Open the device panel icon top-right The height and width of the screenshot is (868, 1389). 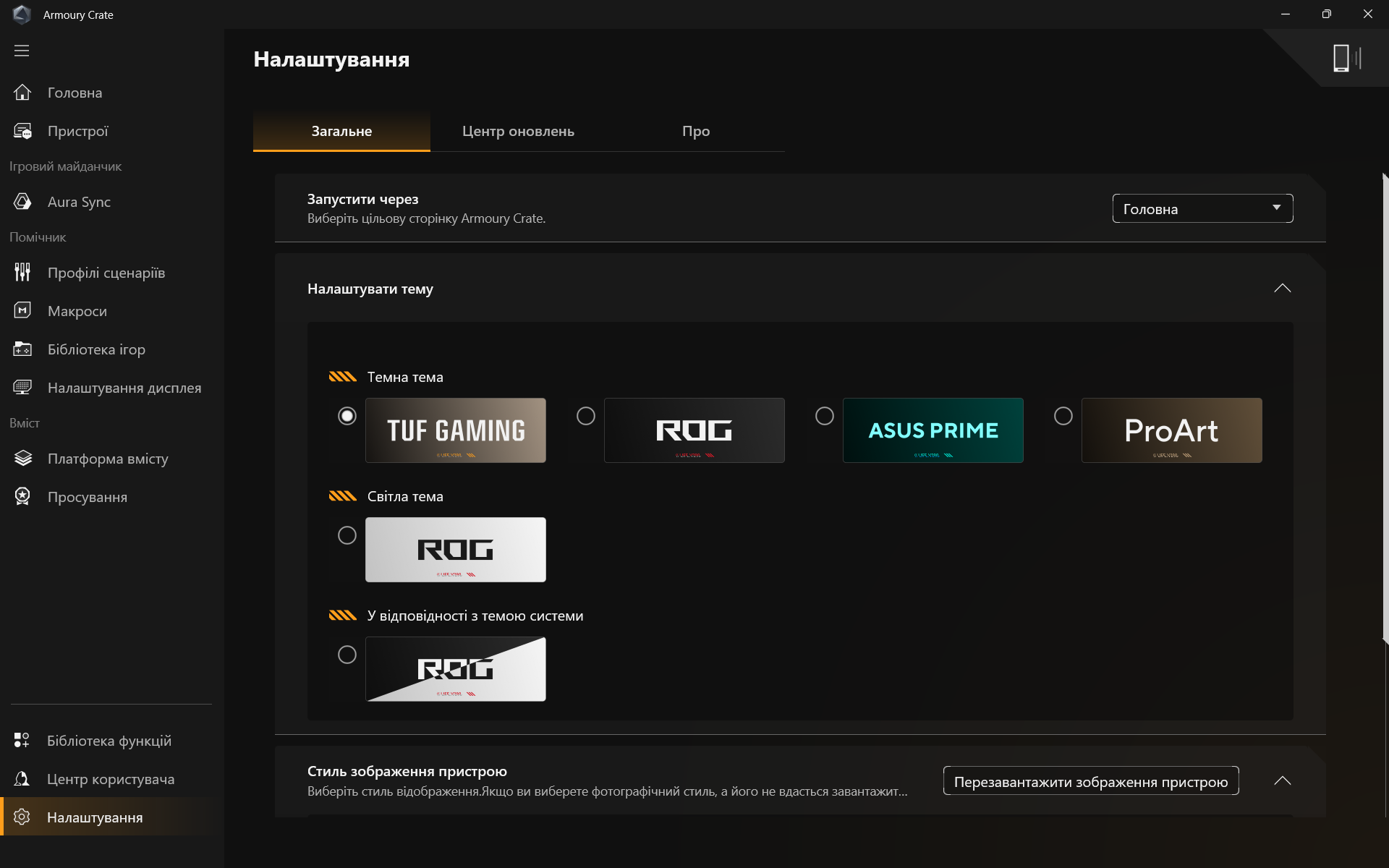[x=1346, y=58]
